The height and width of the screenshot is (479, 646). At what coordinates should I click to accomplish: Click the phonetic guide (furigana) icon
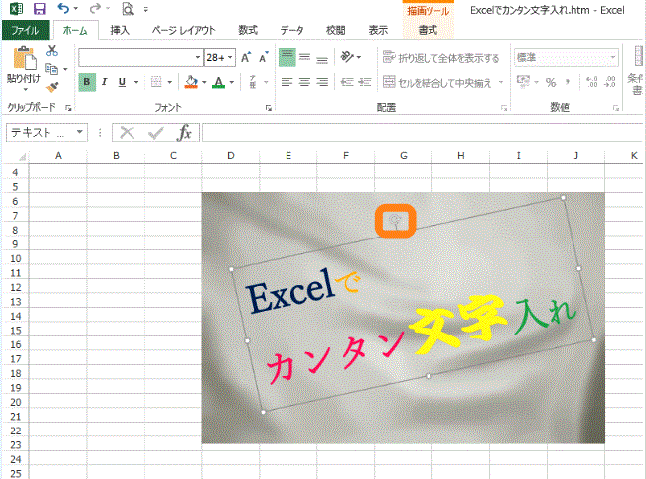[253, 82]
